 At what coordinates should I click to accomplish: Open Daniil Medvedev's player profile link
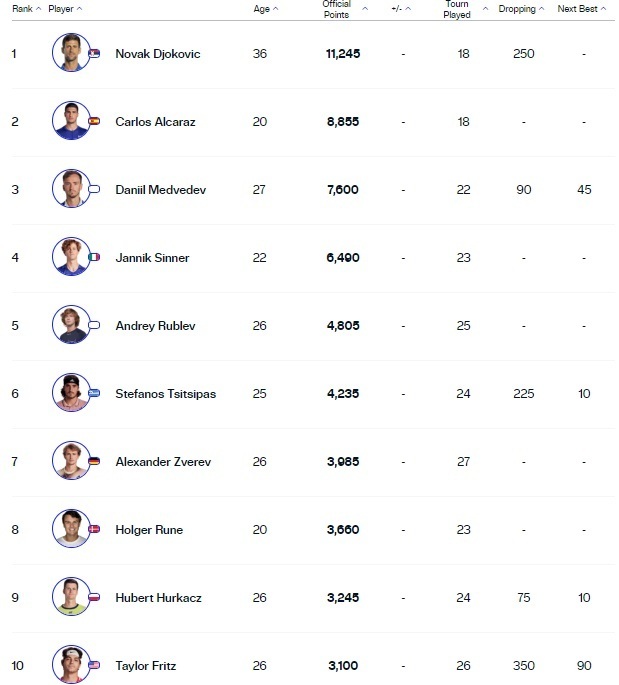160,190
